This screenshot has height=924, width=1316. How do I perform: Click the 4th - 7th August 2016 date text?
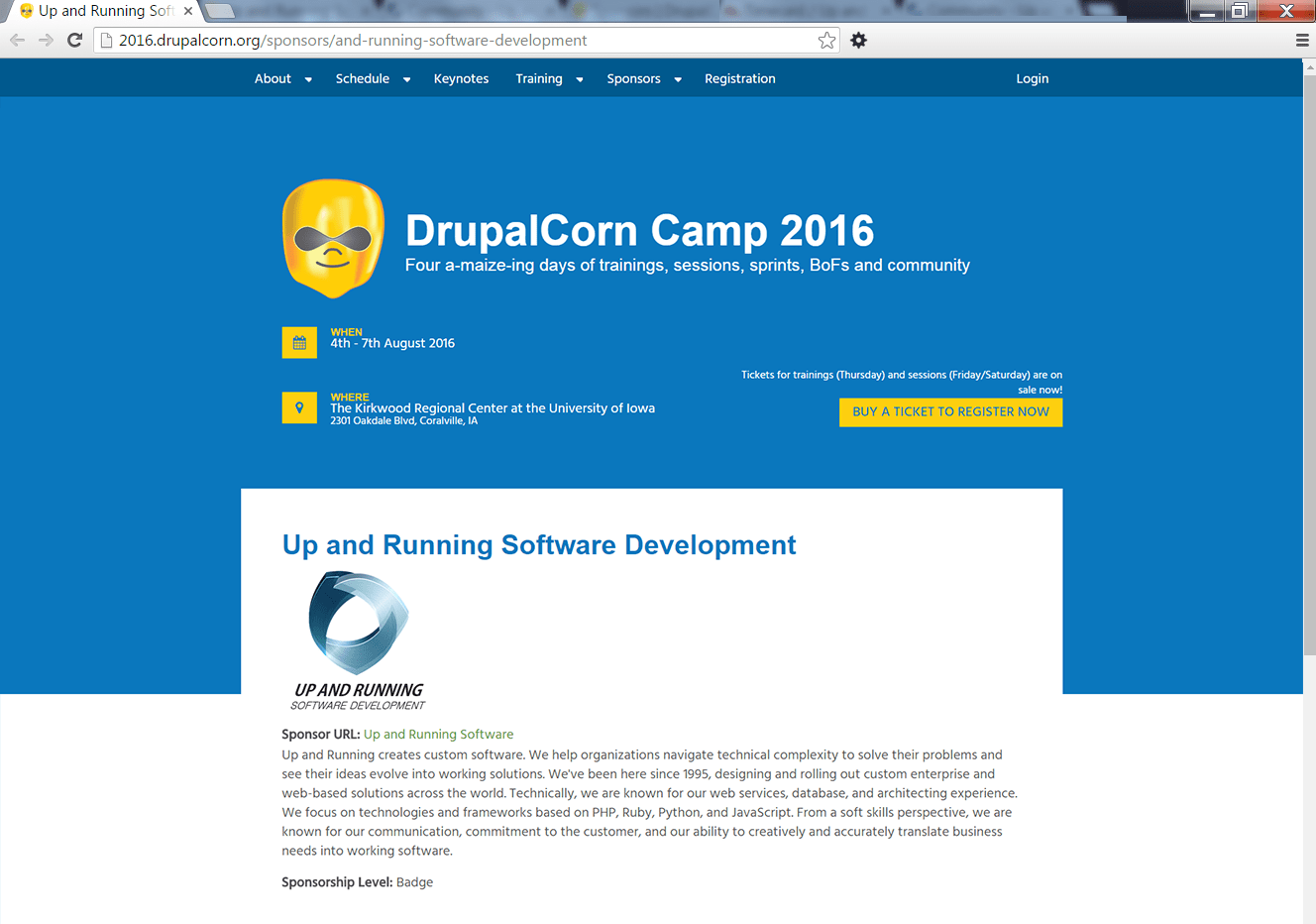[x=392, y=343]
